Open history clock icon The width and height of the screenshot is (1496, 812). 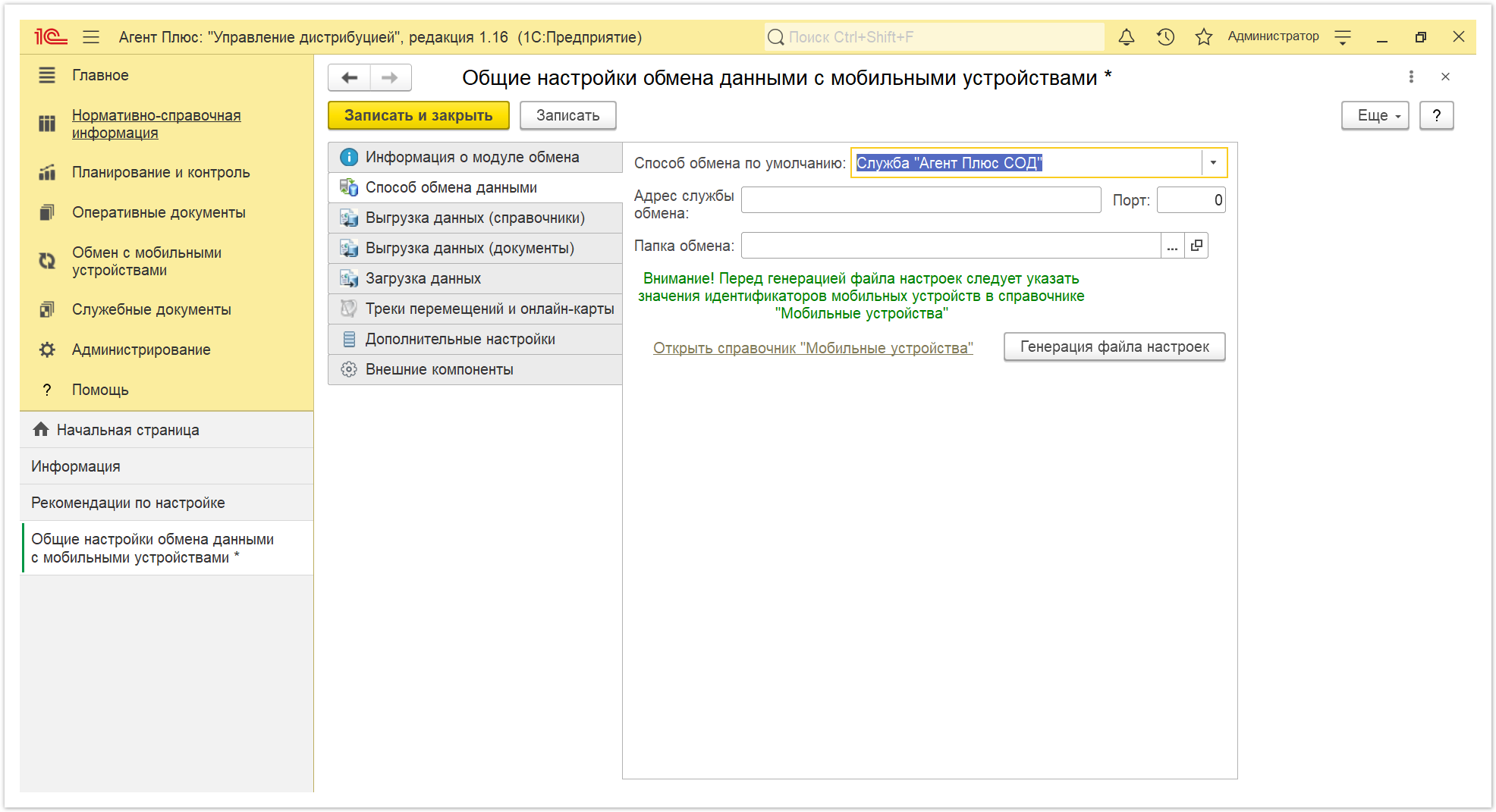[1165, 36]
